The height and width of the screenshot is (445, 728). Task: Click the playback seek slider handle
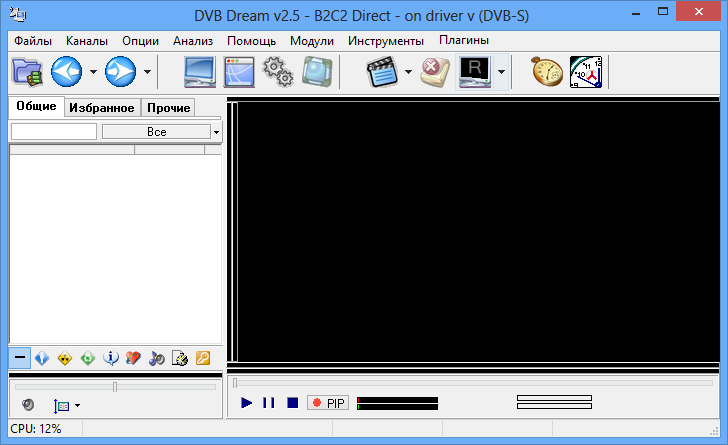235,383
